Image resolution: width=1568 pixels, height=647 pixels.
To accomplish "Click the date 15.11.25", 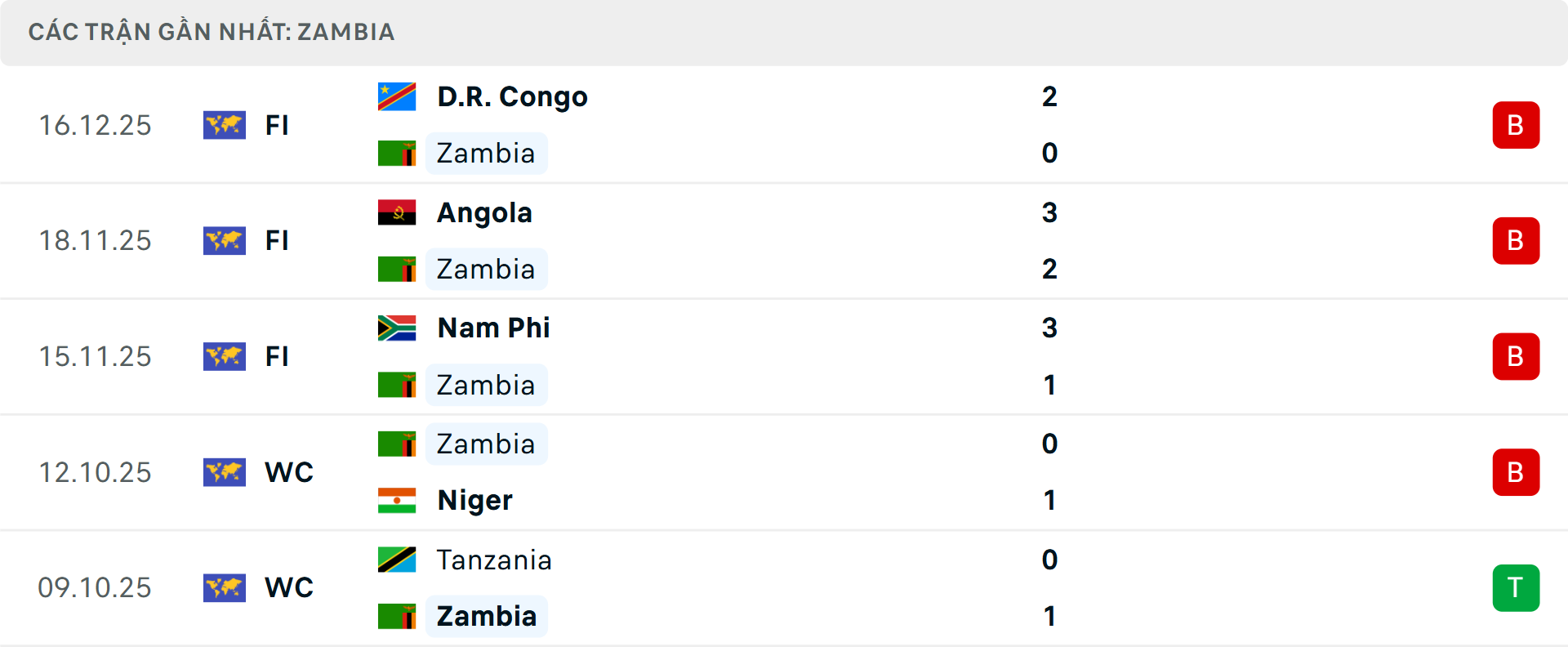I will (x=95, y=356).
